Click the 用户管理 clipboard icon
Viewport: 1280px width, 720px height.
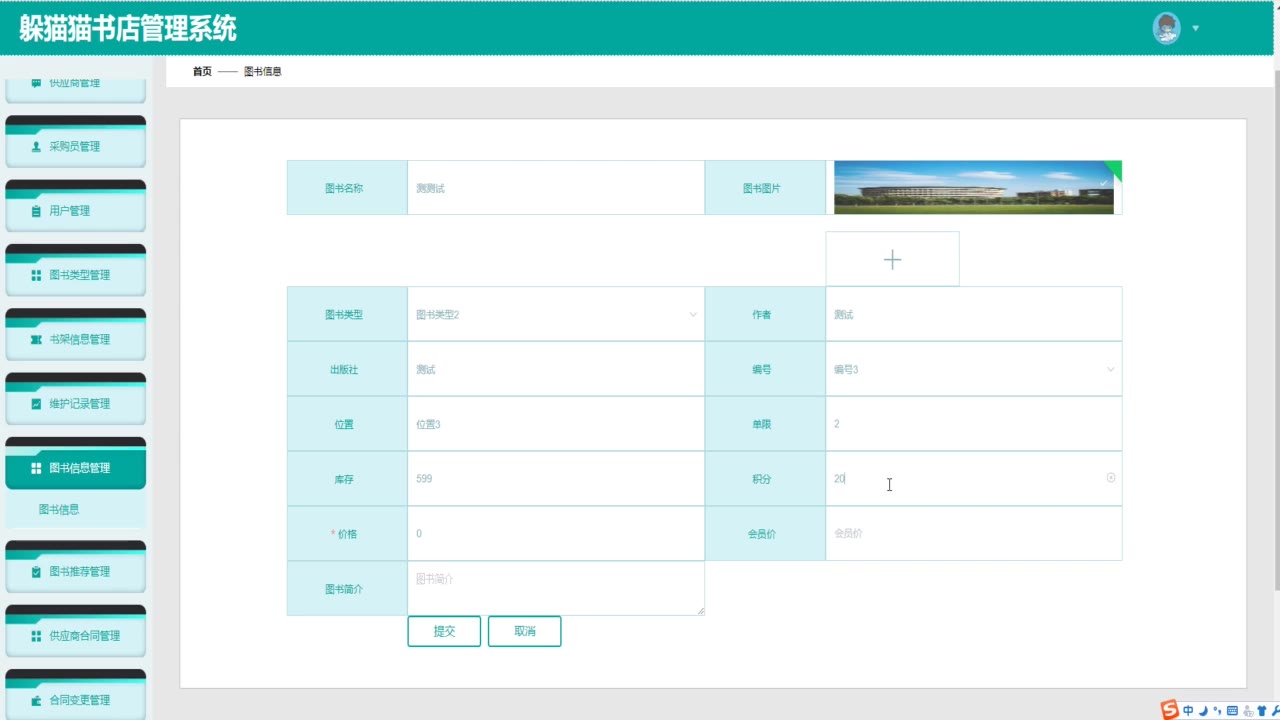pyautogui.click(x=37, y=211)
